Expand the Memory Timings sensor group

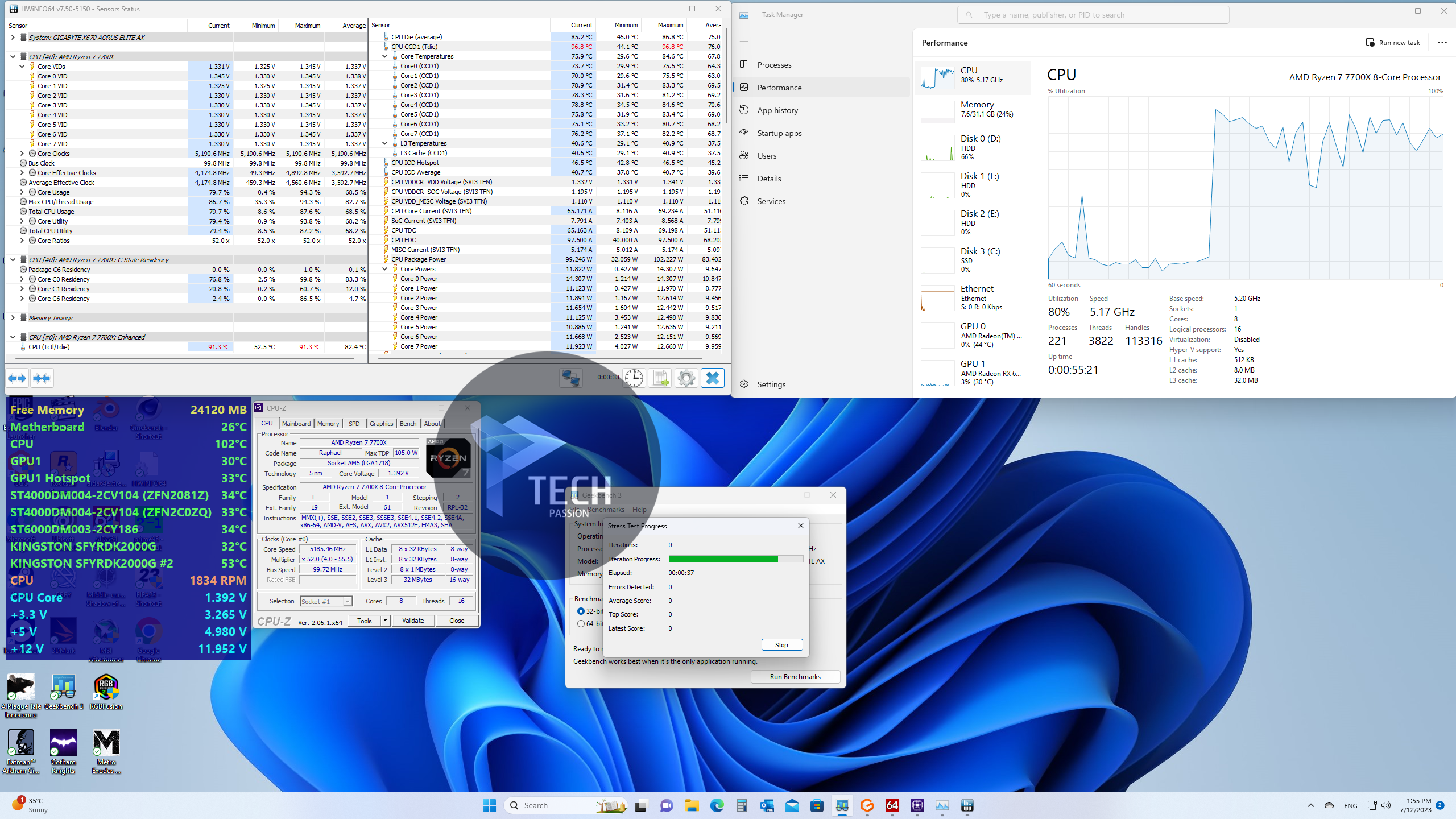click(13, 318)
